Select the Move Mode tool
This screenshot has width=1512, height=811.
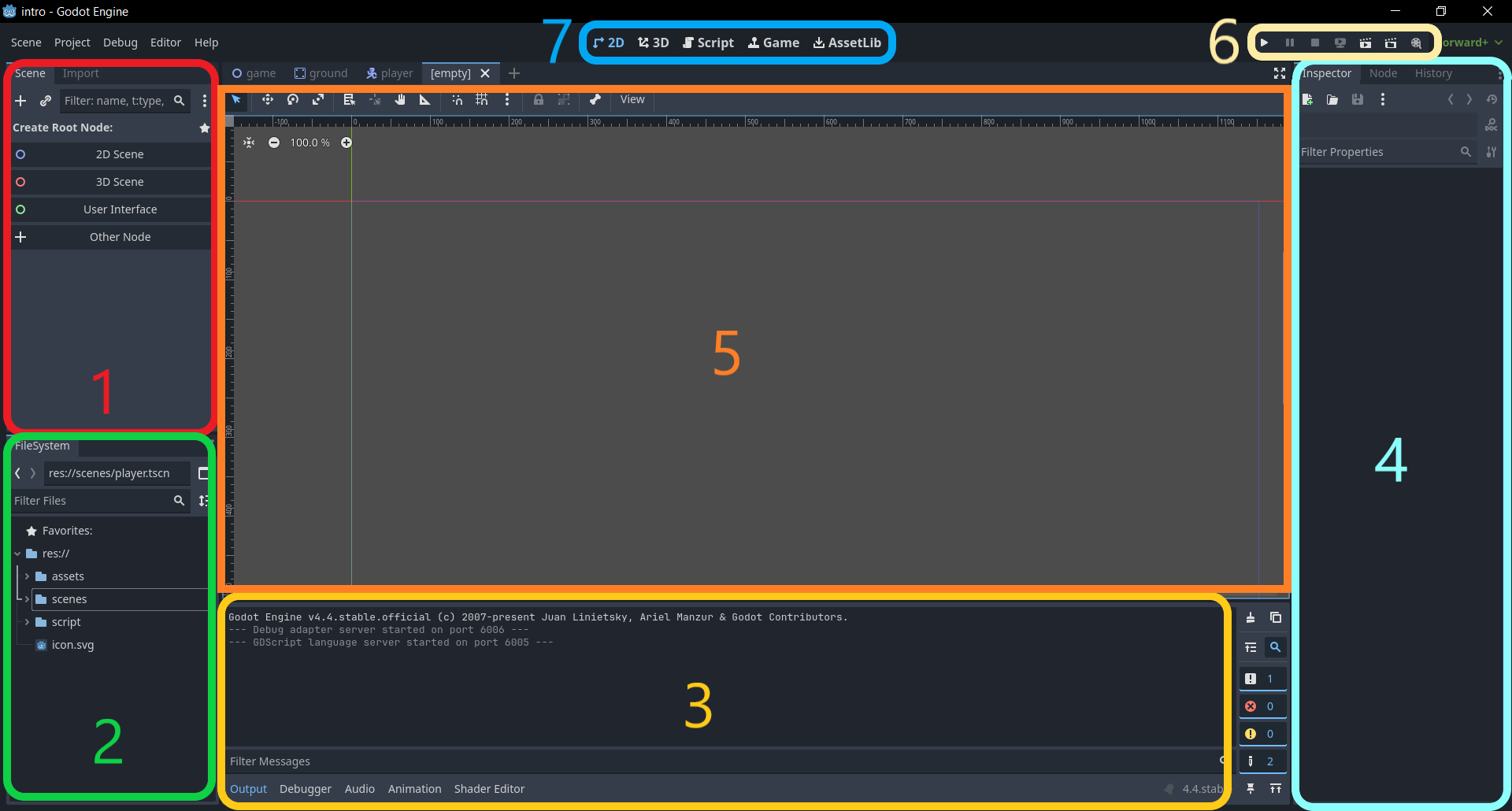(268, 99)
